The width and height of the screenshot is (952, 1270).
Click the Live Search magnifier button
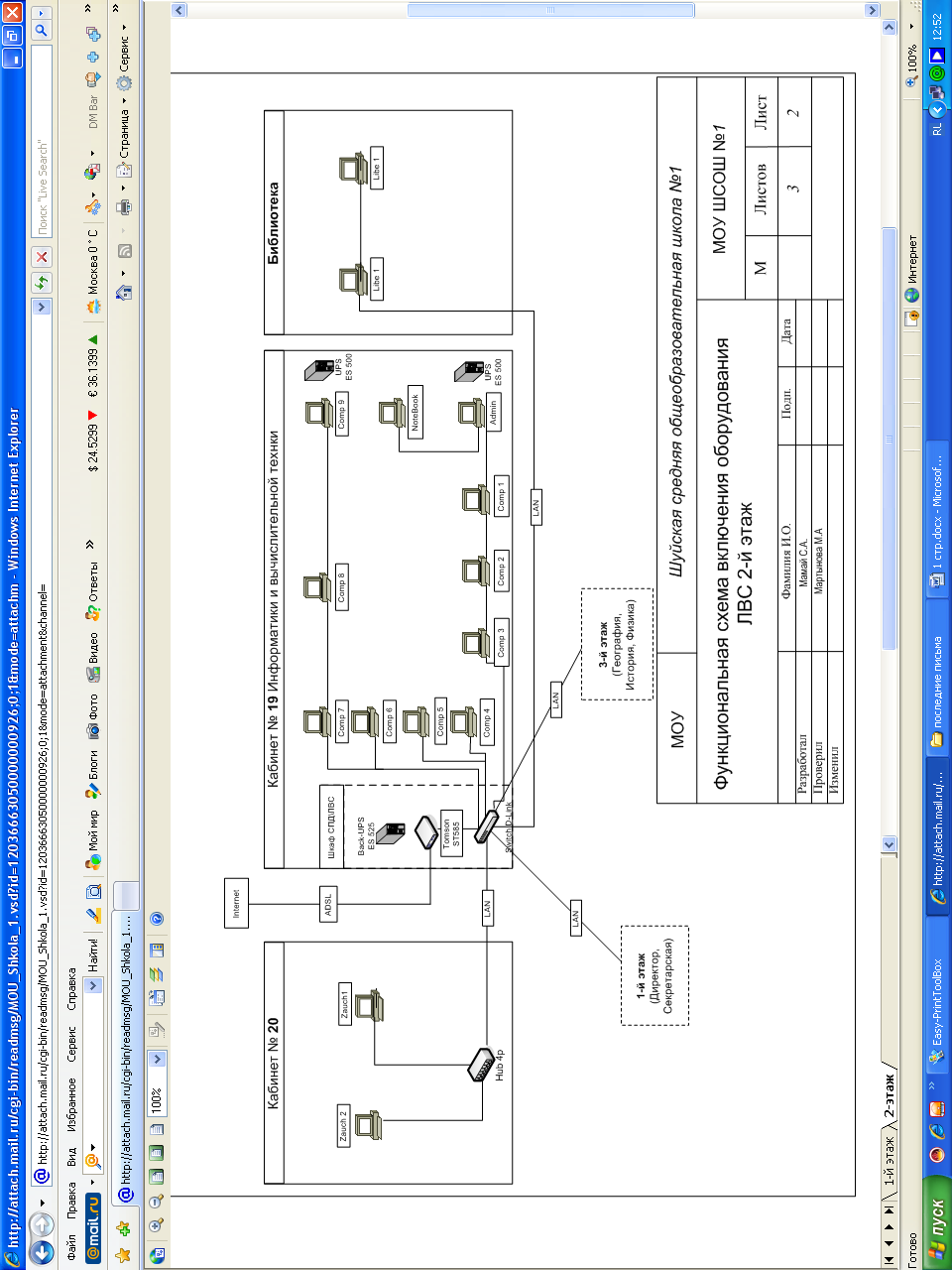[x=42, y=31]
